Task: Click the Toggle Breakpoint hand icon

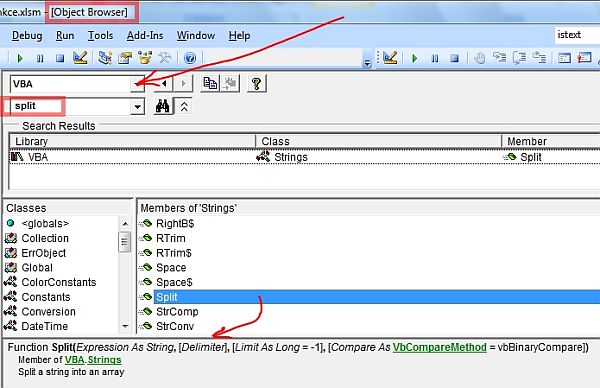Action: [x=479, y=58]
